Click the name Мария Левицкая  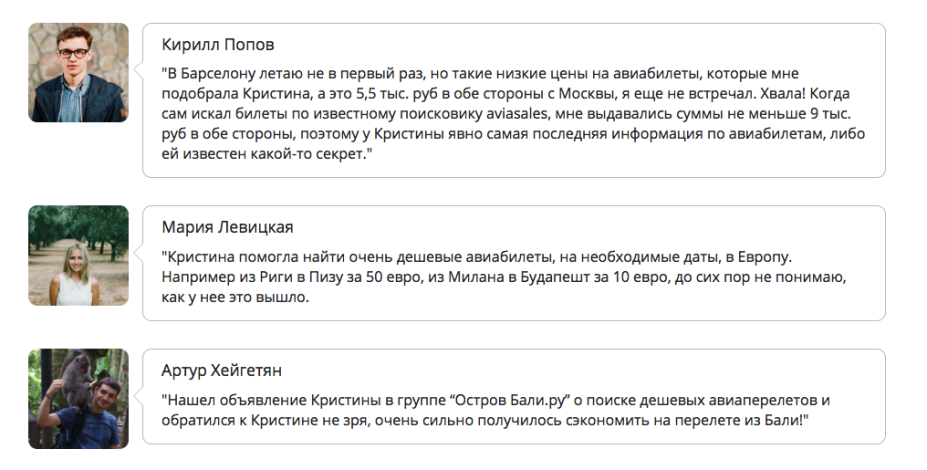(x=228, y=228)
